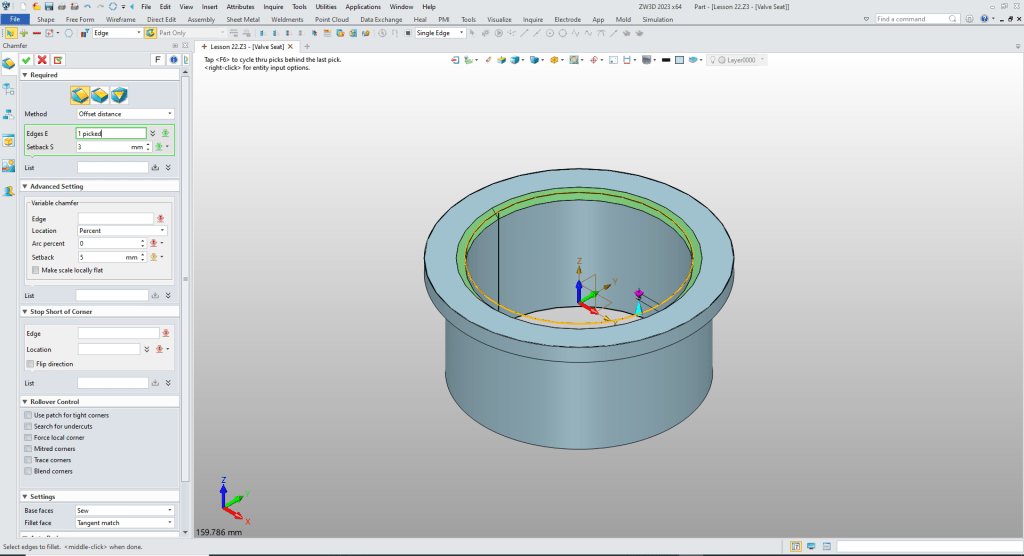Open the Edge filter dropdown
This screenshot has width=1024, height=556.
point(117,33)
